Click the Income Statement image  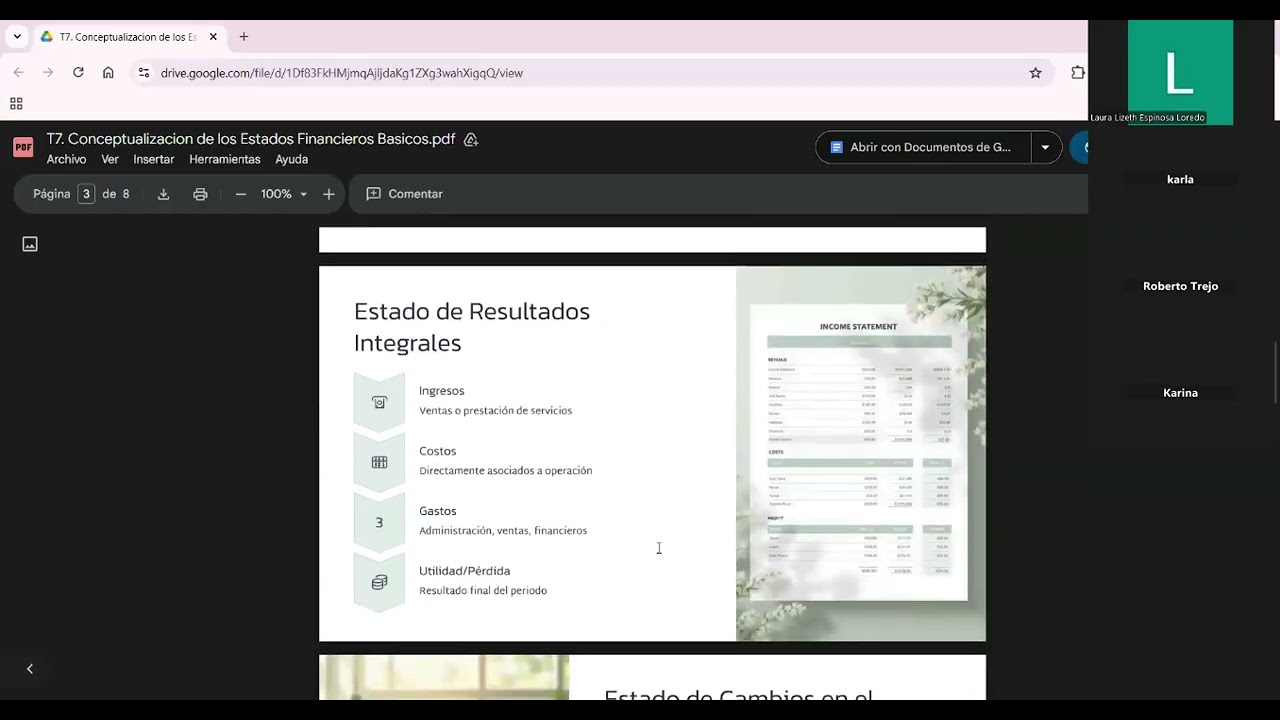(861, 453)
